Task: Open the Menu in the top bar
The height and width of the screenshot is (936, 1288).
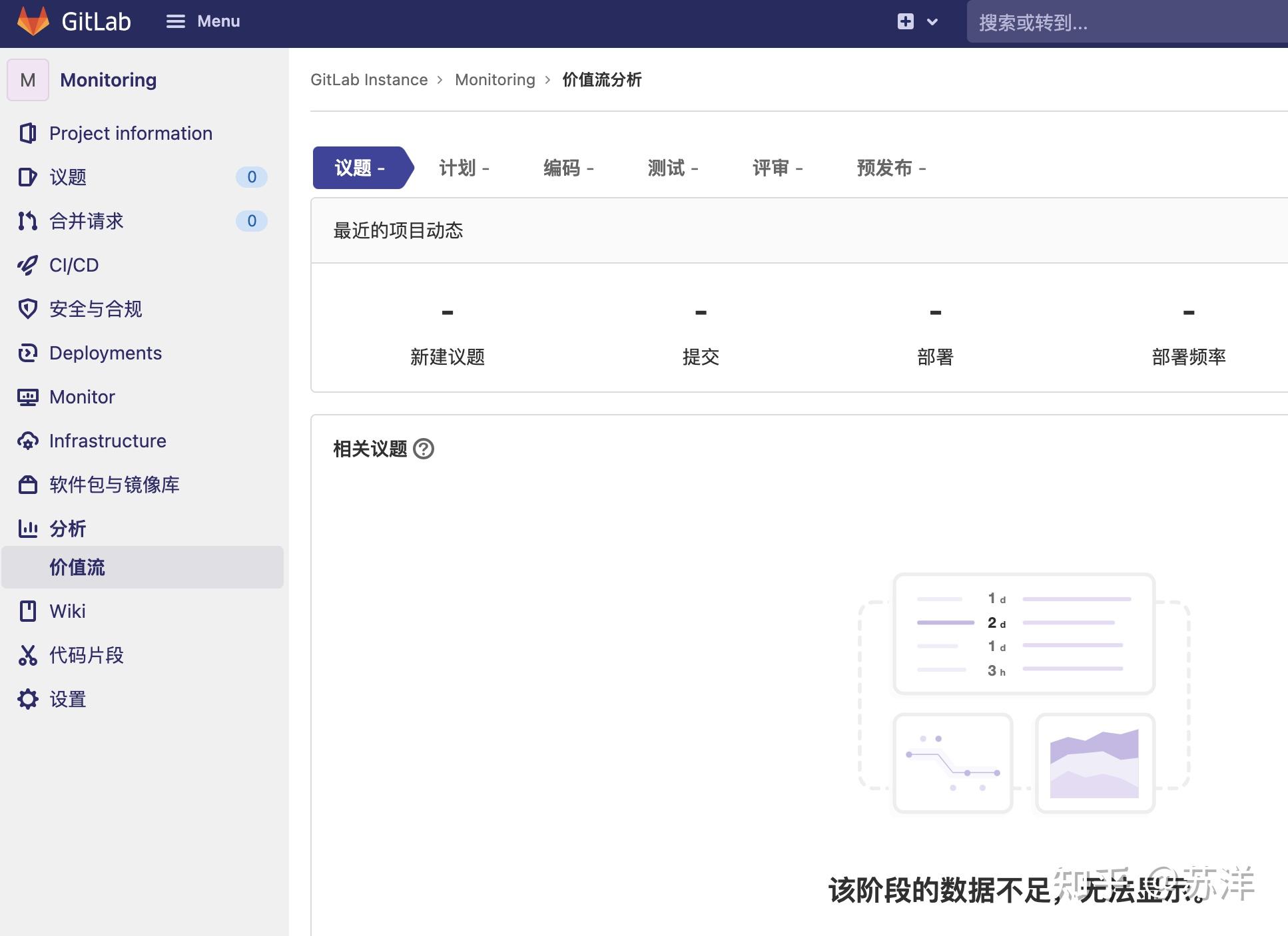Action: (x=203, y=21)
